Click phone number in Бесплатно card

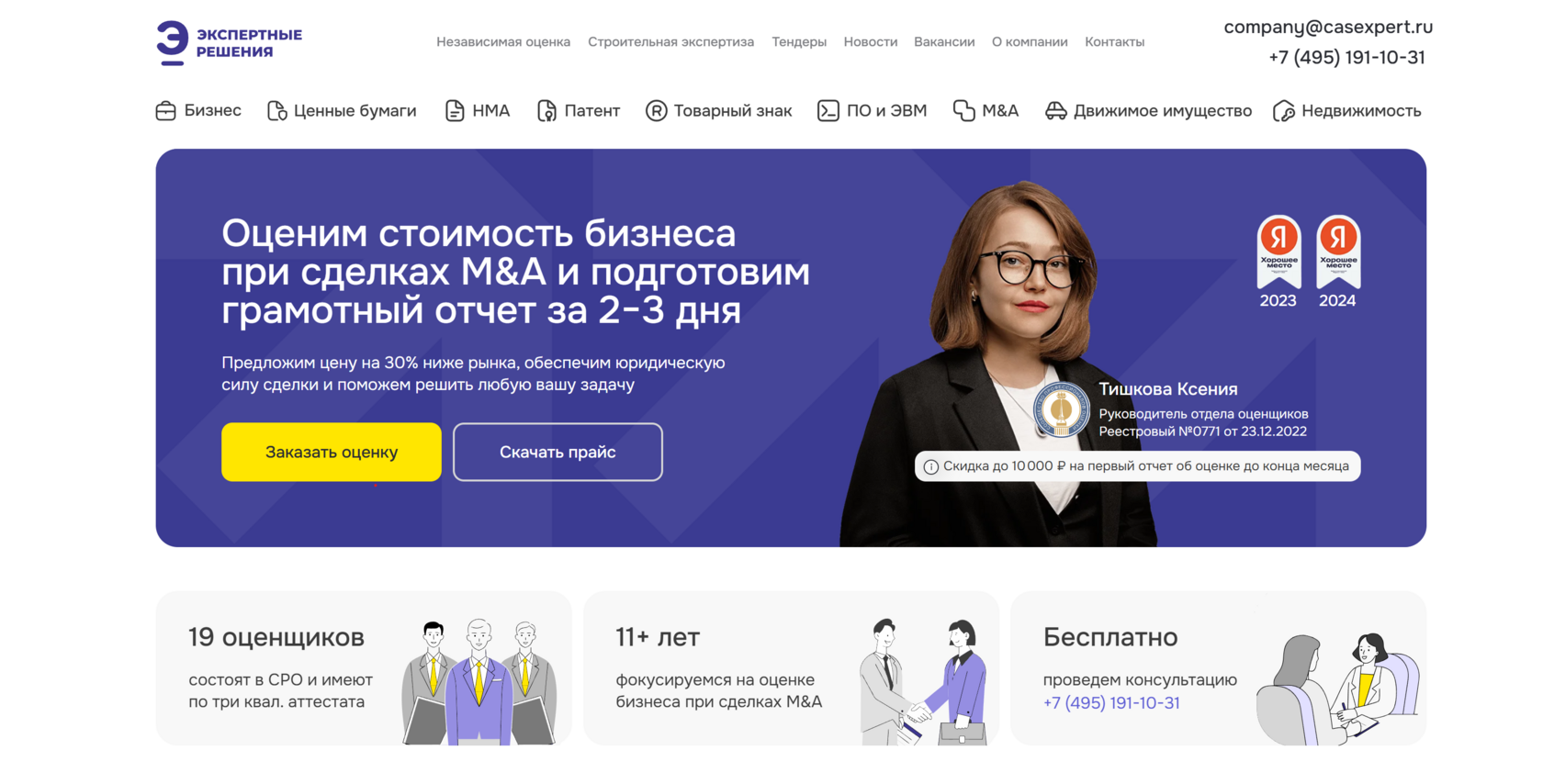1111,703
